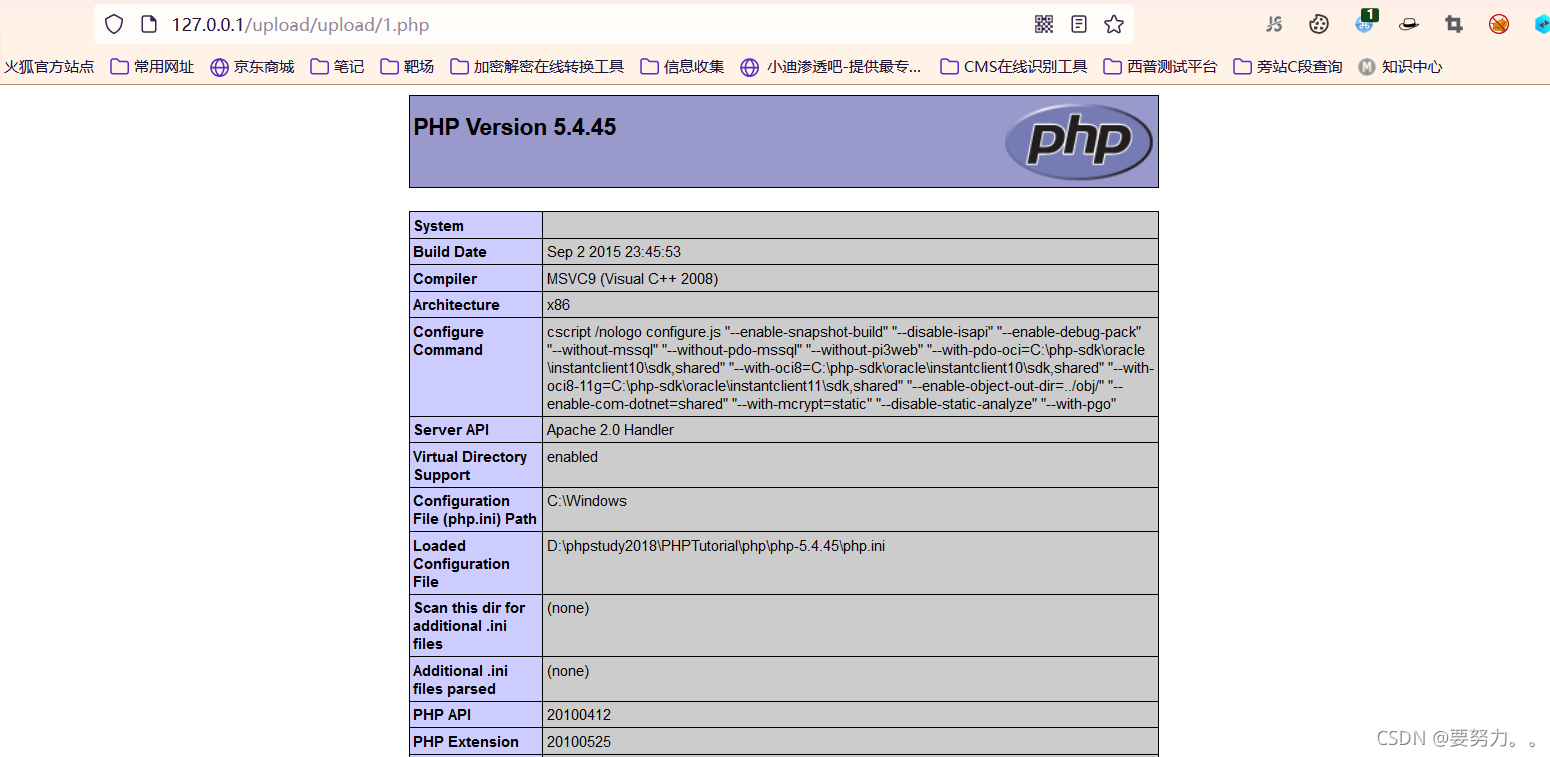Click the System row label
This screenshot has height=757, width=1550.
click(476, 225)
